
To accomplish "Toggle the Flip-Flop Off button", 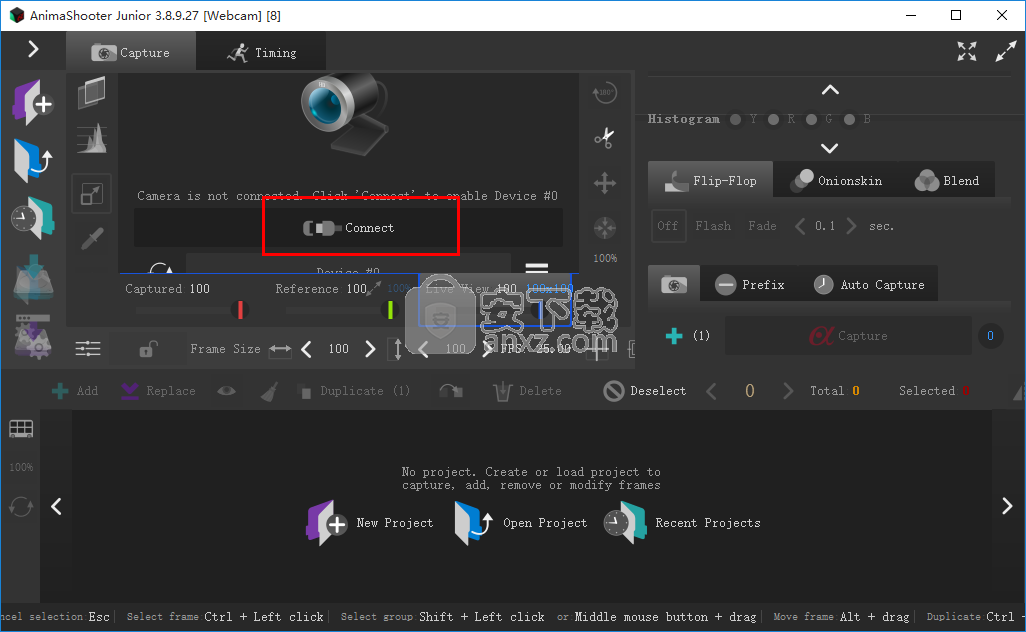I will [x=667, y=226].
